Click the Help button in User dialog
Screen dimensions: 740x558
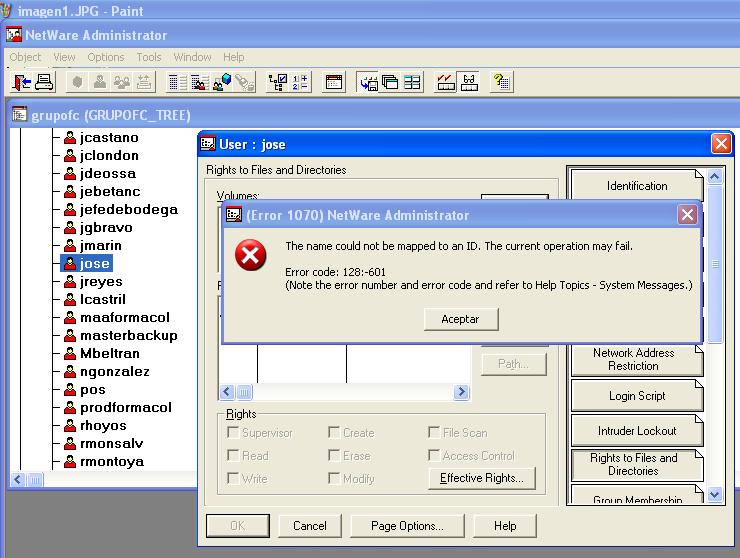505,525
